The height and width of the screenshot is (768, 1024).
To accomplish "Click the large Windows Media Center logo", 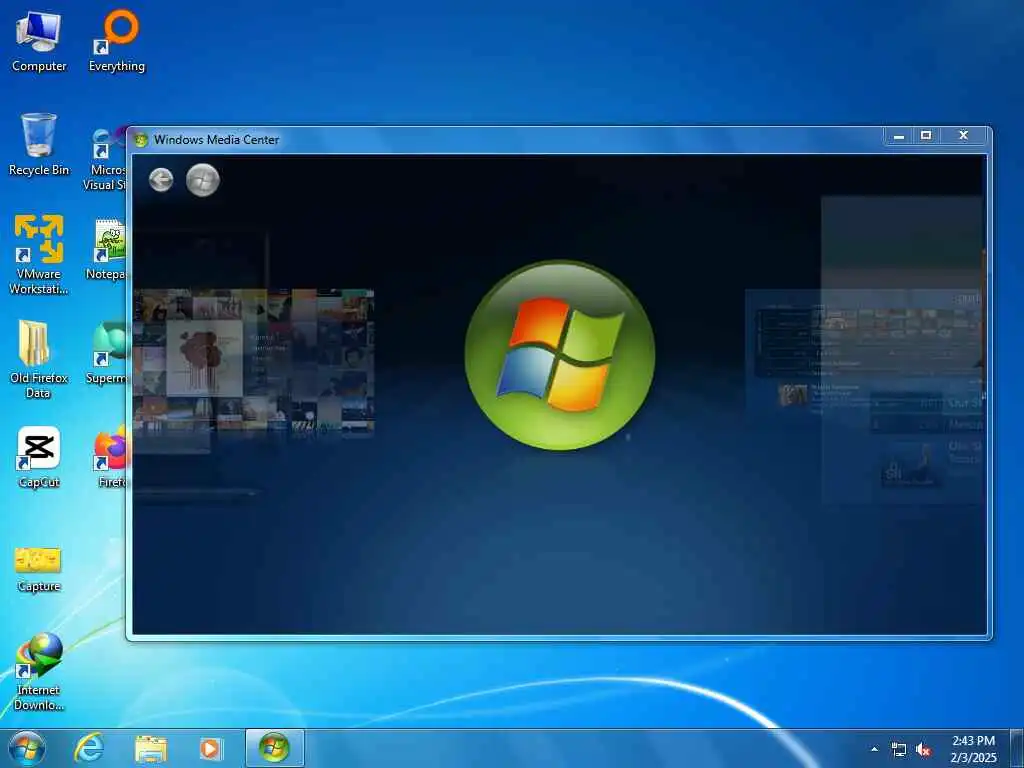I will 560,355.
